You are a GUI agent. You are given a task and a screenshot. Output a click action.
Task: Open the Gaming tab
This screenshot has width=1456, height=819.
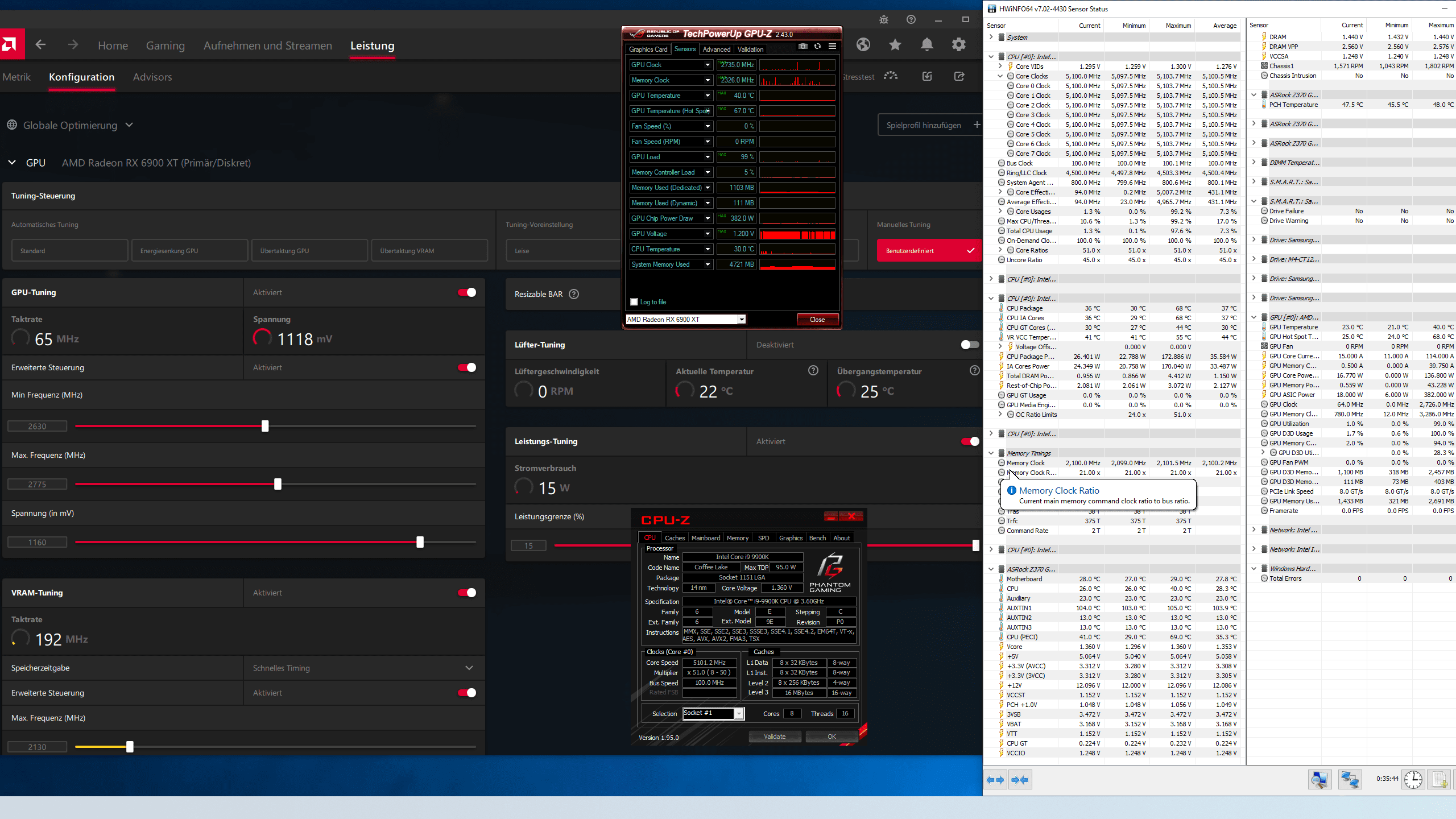166,45
